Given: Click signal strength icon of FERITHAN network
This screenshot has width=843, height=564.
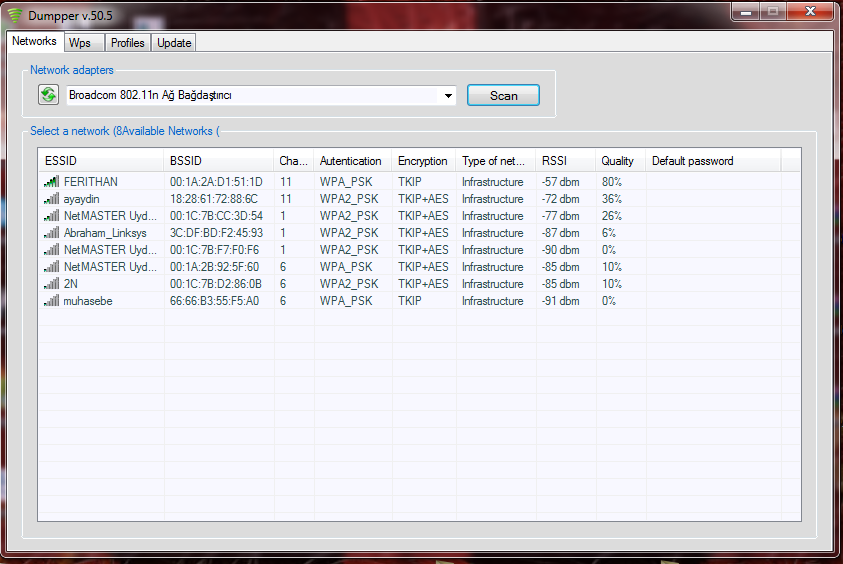Looking at the screenshot, I should coord(51,182).
